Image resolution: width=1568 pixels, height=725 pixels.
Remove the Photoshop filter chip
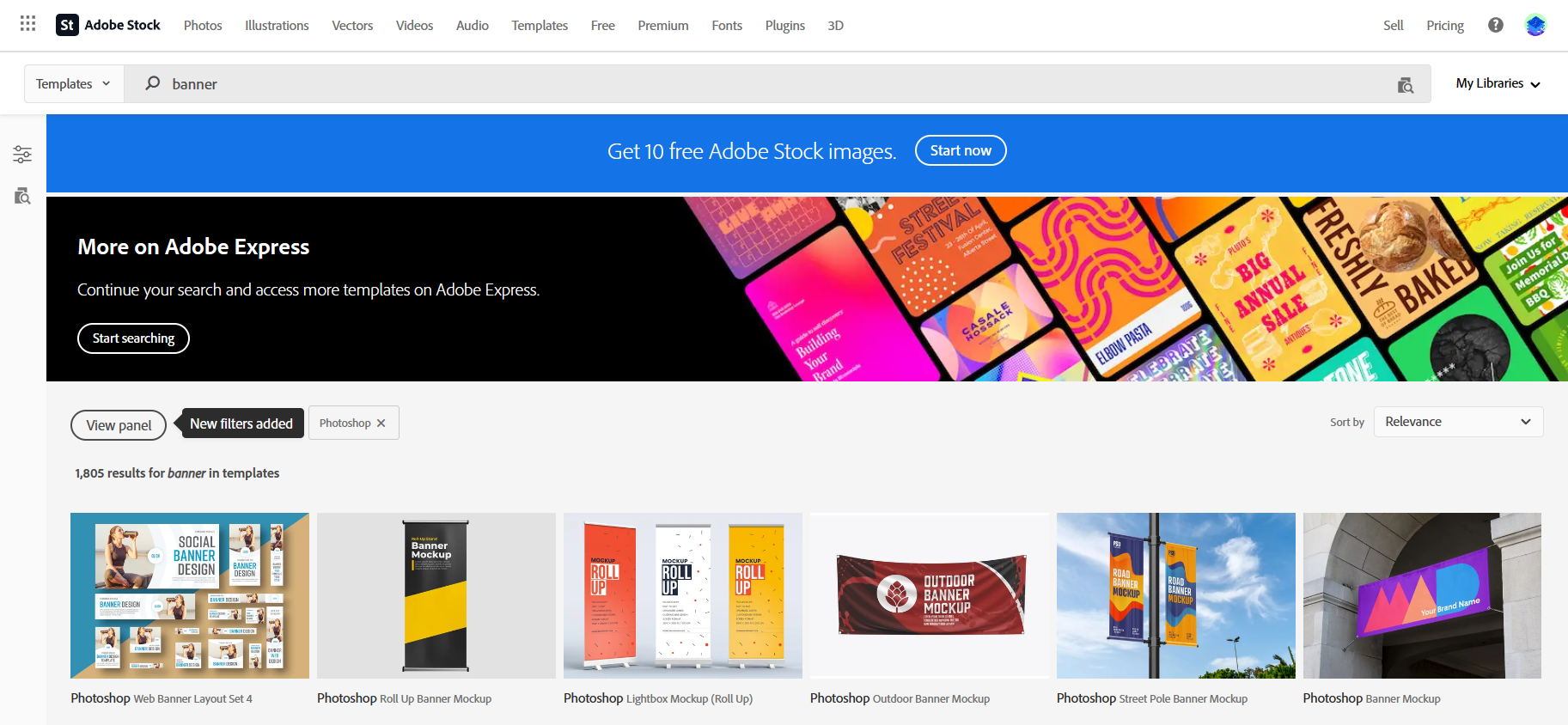point(381,423)
